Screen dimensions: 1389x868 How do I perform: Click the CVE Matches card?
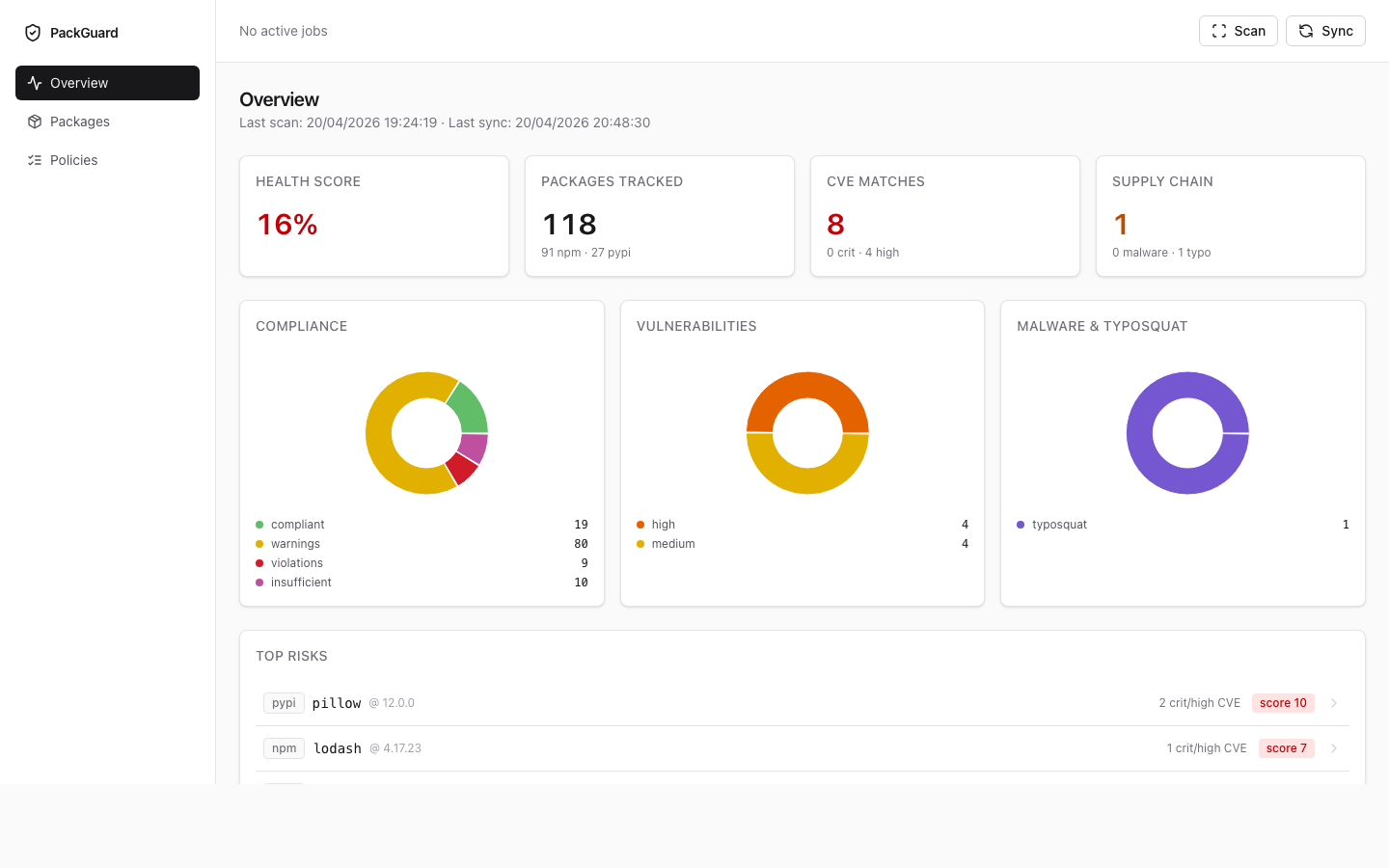click(945, 216)
